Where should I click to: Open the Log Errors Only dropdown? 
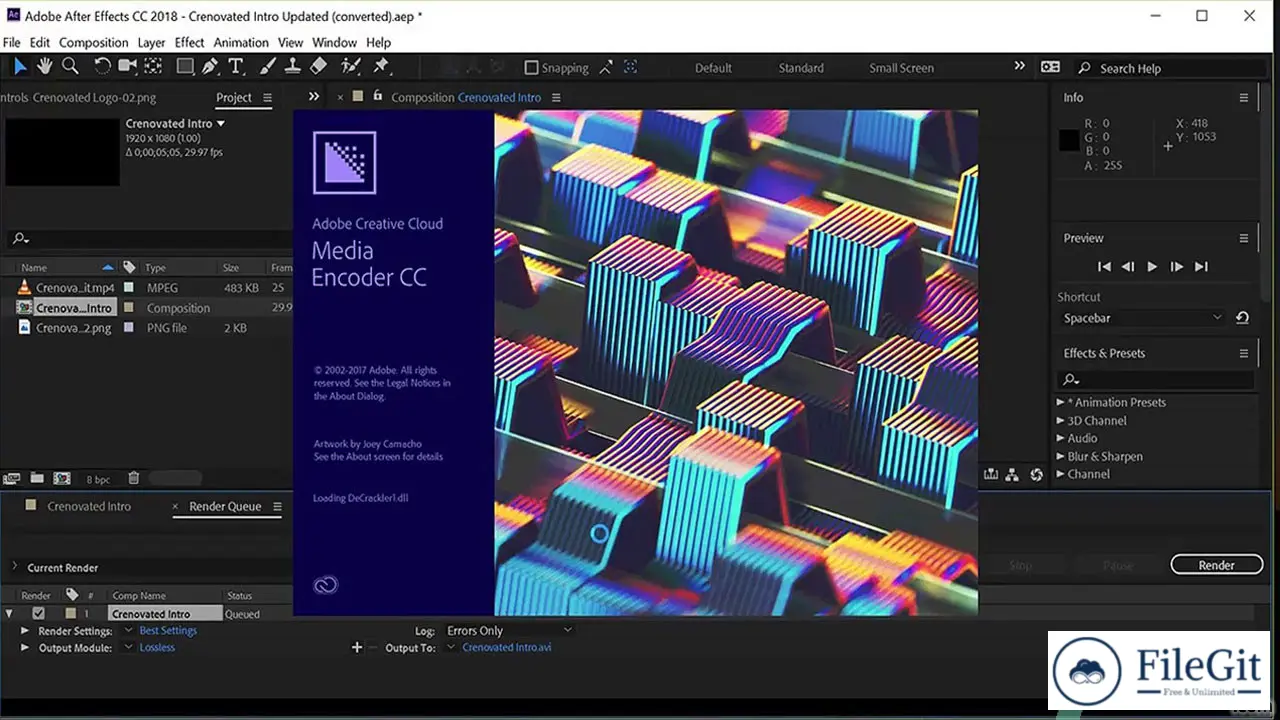tap(509, 631)
